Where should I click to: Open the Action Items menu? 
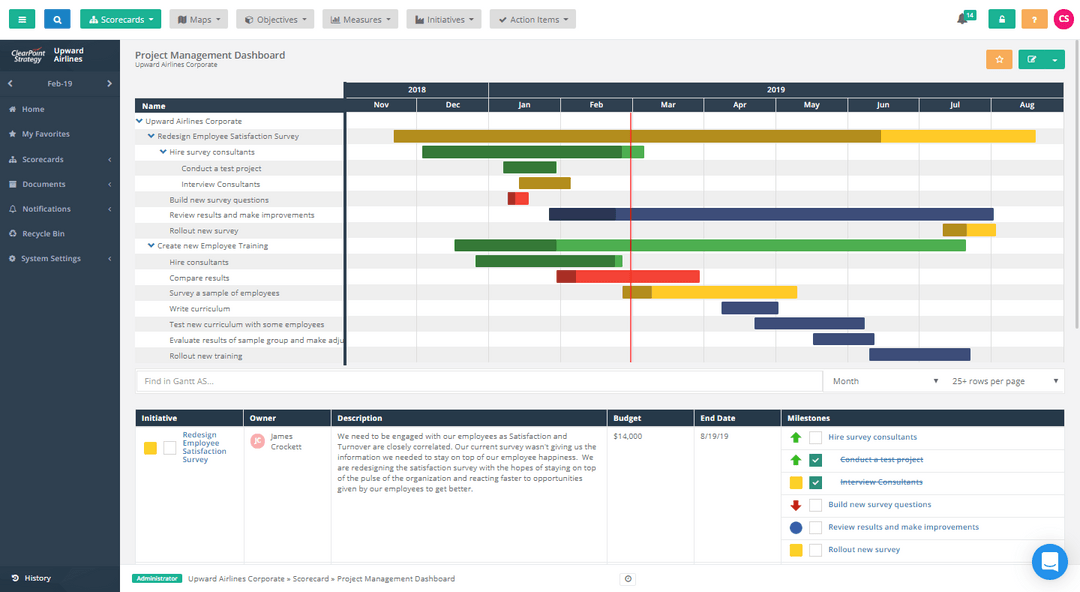tap(532, 18)
